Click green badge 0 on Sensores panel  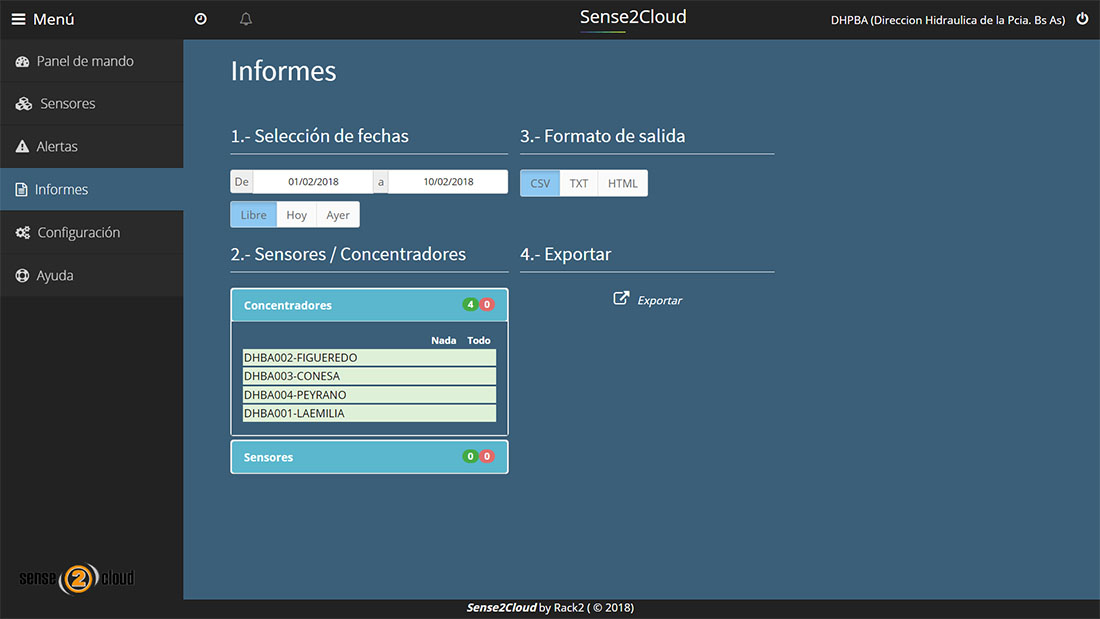point(470,456)
